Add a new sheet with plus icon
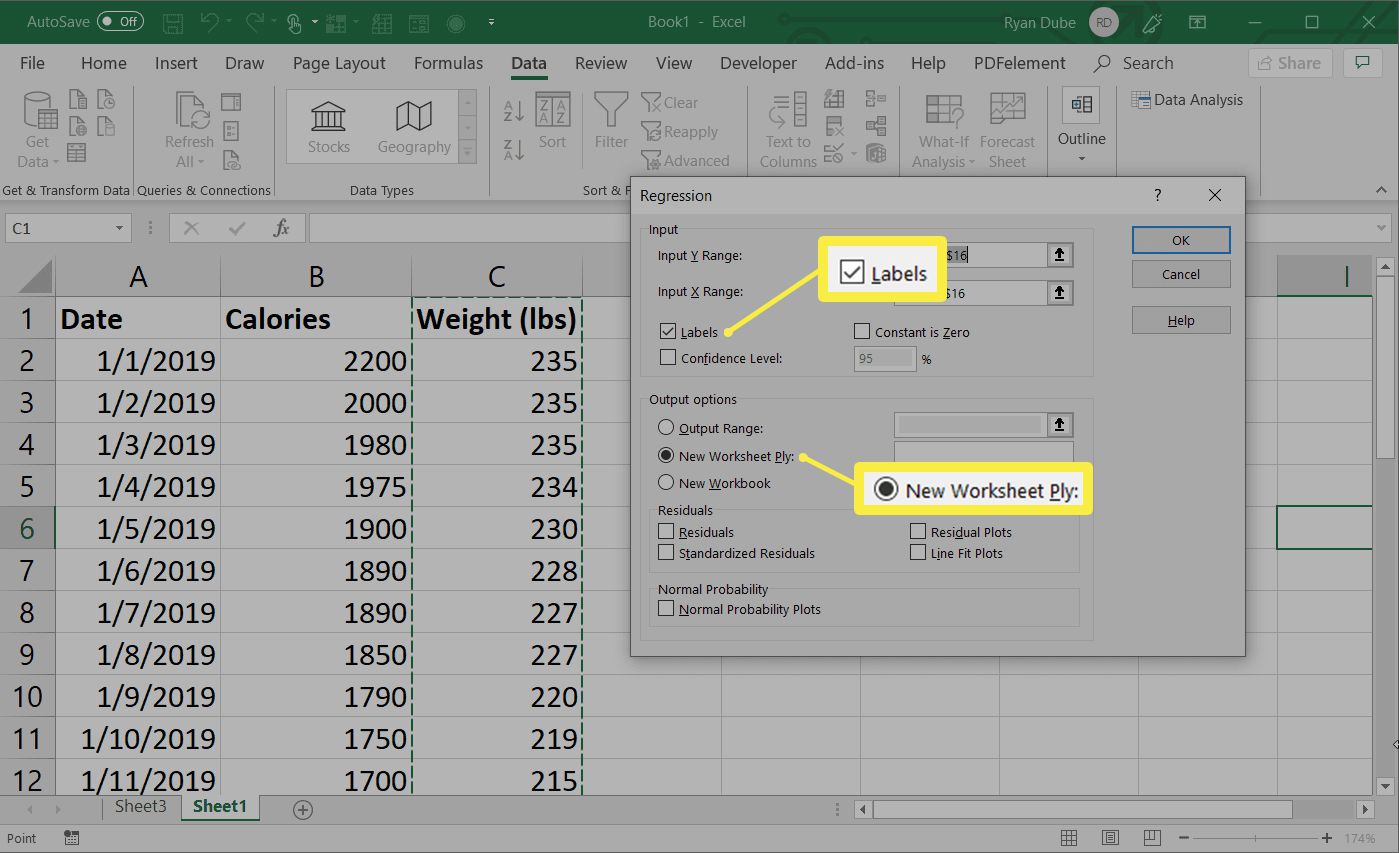Viewport: 1399px width, 853px height. coord(303,808)
